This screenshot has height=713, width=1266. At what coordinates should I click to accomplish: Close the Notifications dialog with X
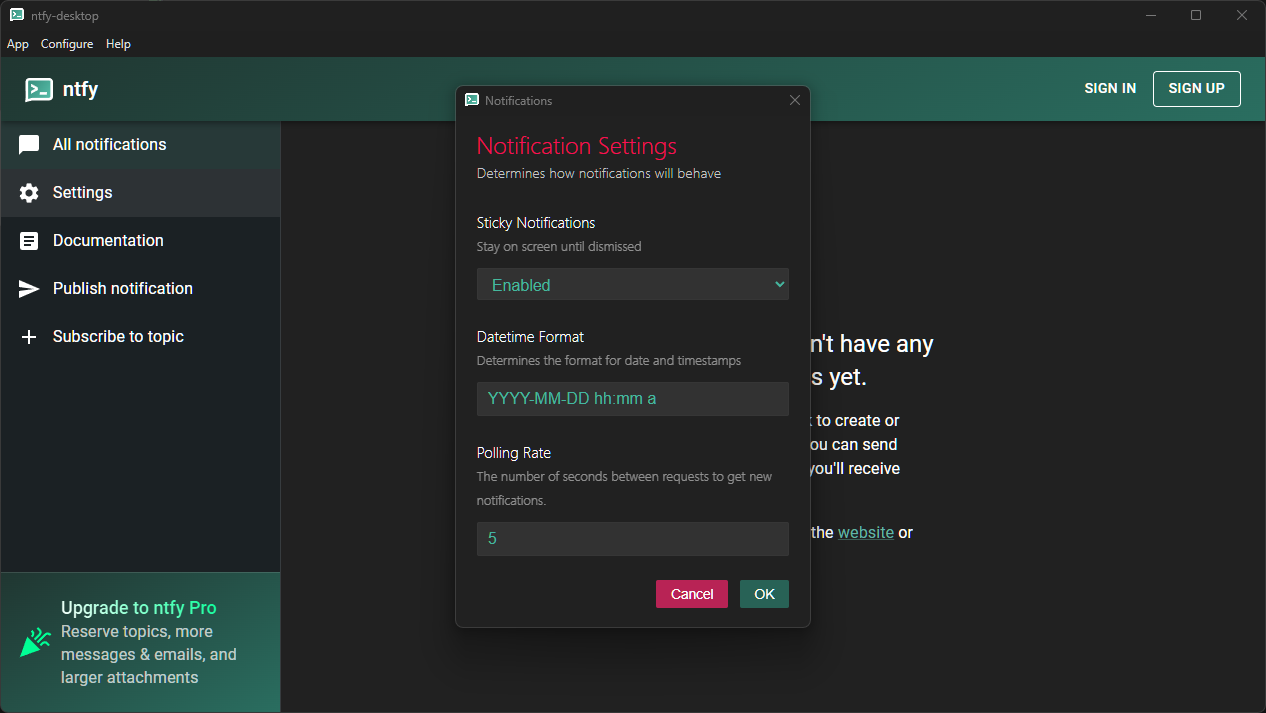(x=795, y=100)
